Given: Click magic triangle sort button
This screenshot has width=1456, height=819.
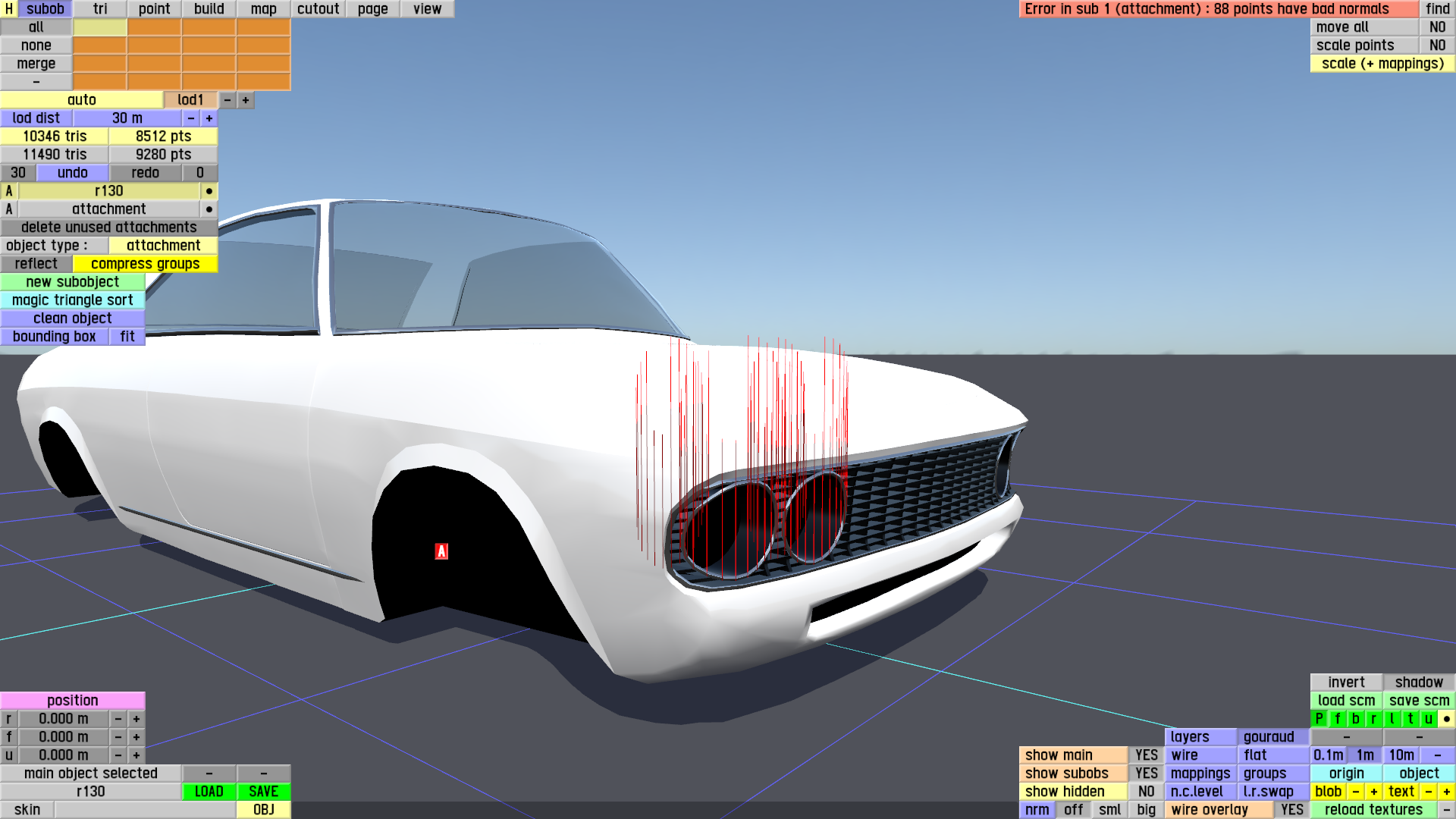Looking at the screenshot, I should tap(72, 300).
